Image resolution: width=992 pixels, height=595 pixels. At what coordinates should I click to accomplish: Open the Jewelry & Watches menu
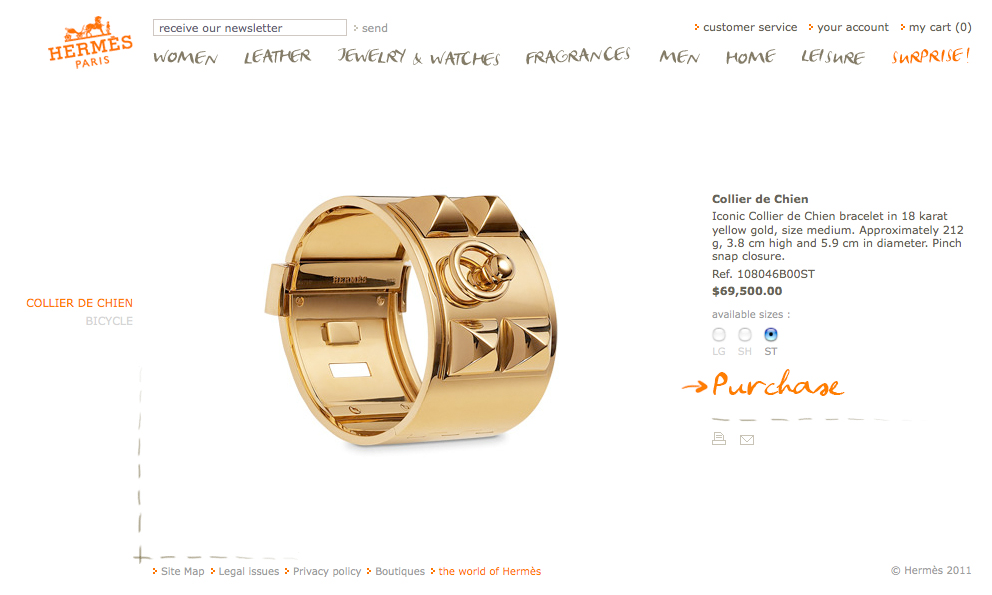[x=419, y=56]
